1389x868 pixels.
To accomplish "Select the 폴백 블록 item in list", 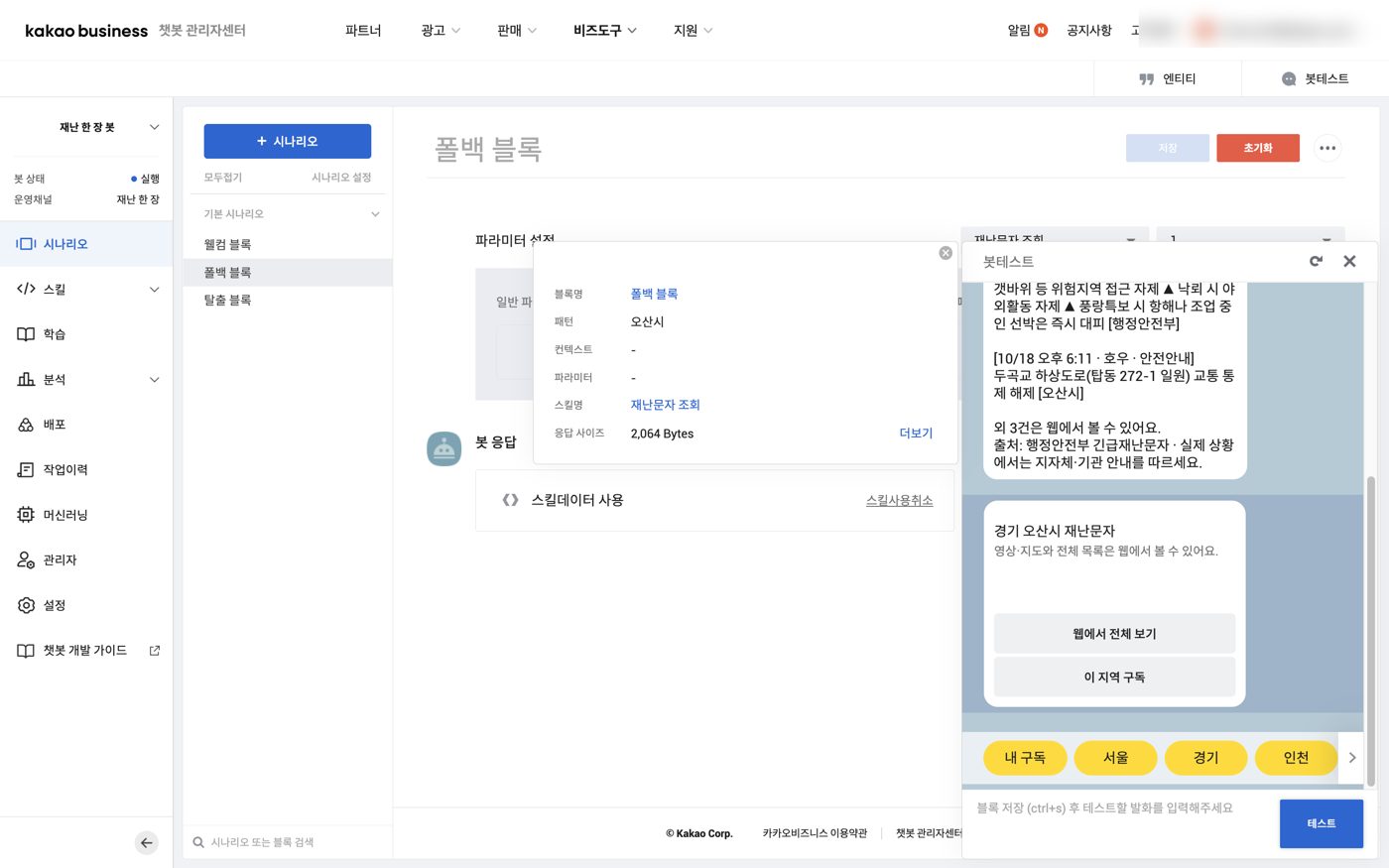I will [288, 272].
